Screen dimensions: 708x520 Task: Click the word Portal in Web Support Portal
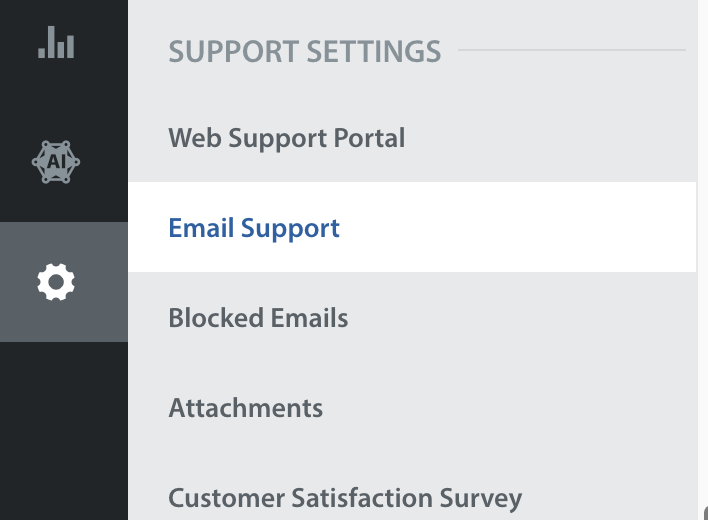369,137
